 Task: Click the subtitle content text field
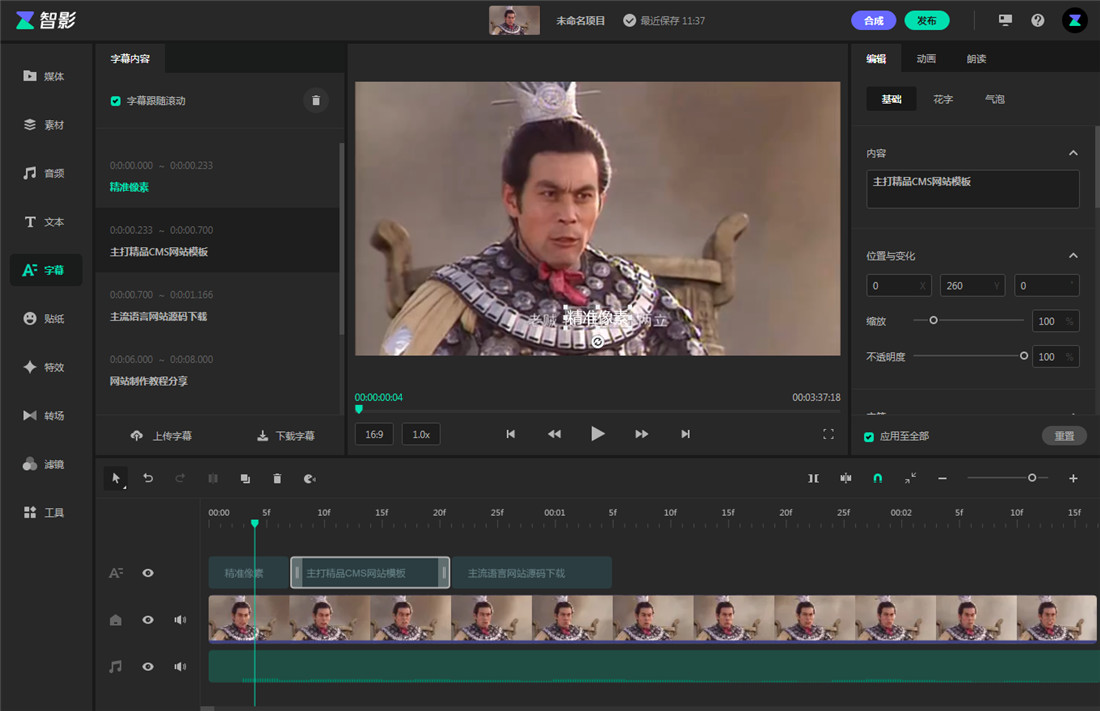click(972, 189)
